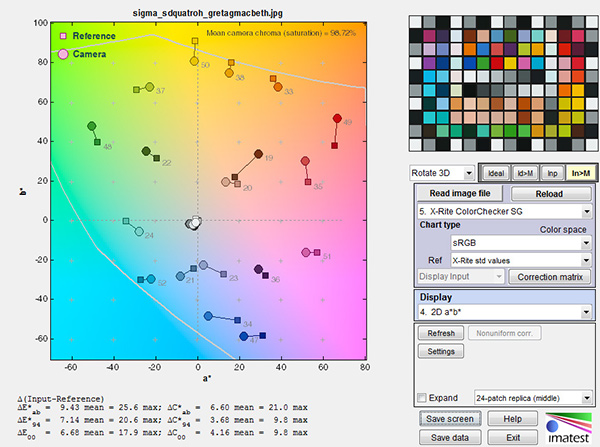Viewport: 600px width, 447px height.
Task: Click camera circle for patch 51
Action: 306,252
